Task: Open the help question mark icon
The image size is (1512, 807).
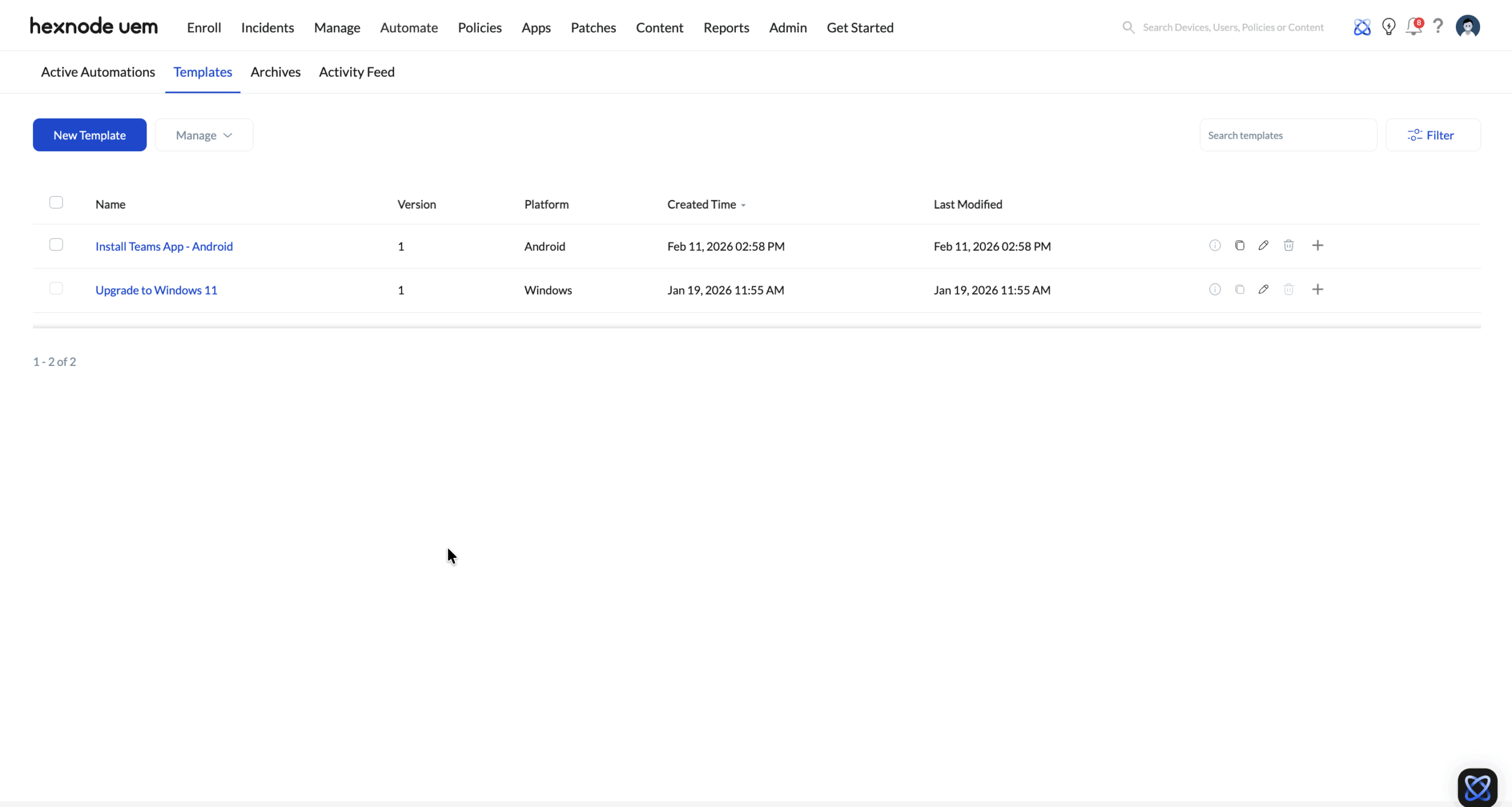Action: [1438, 26]
